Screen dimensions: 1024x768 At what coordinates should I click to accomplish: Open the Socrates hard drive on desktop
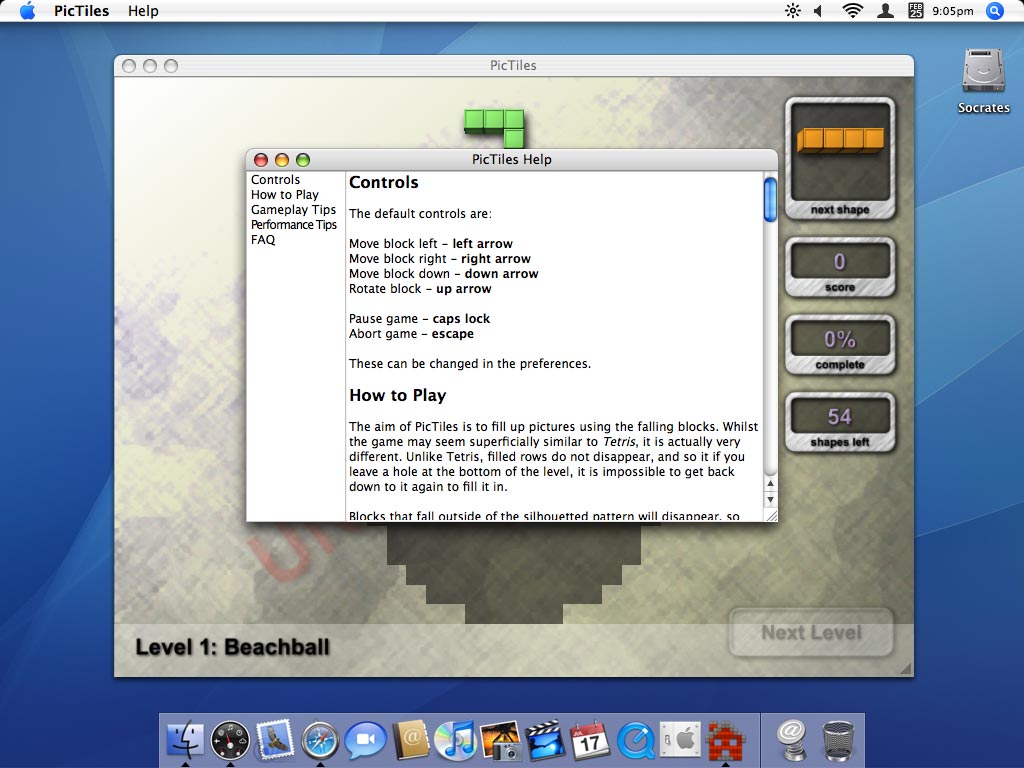click(983, 80)
